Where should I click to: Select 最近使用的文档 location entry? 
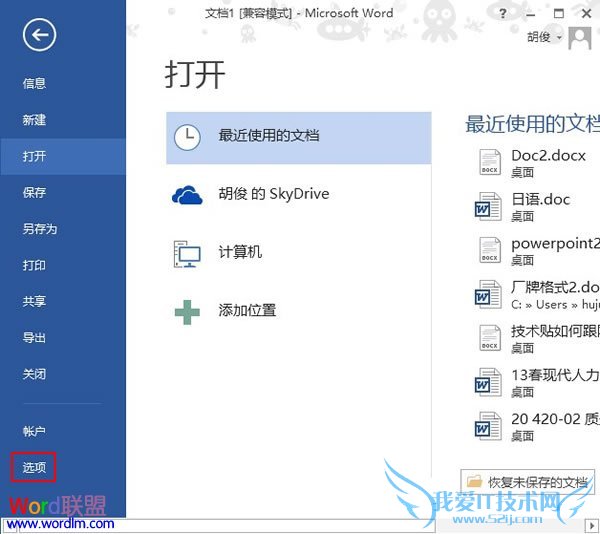click(299, 138)
